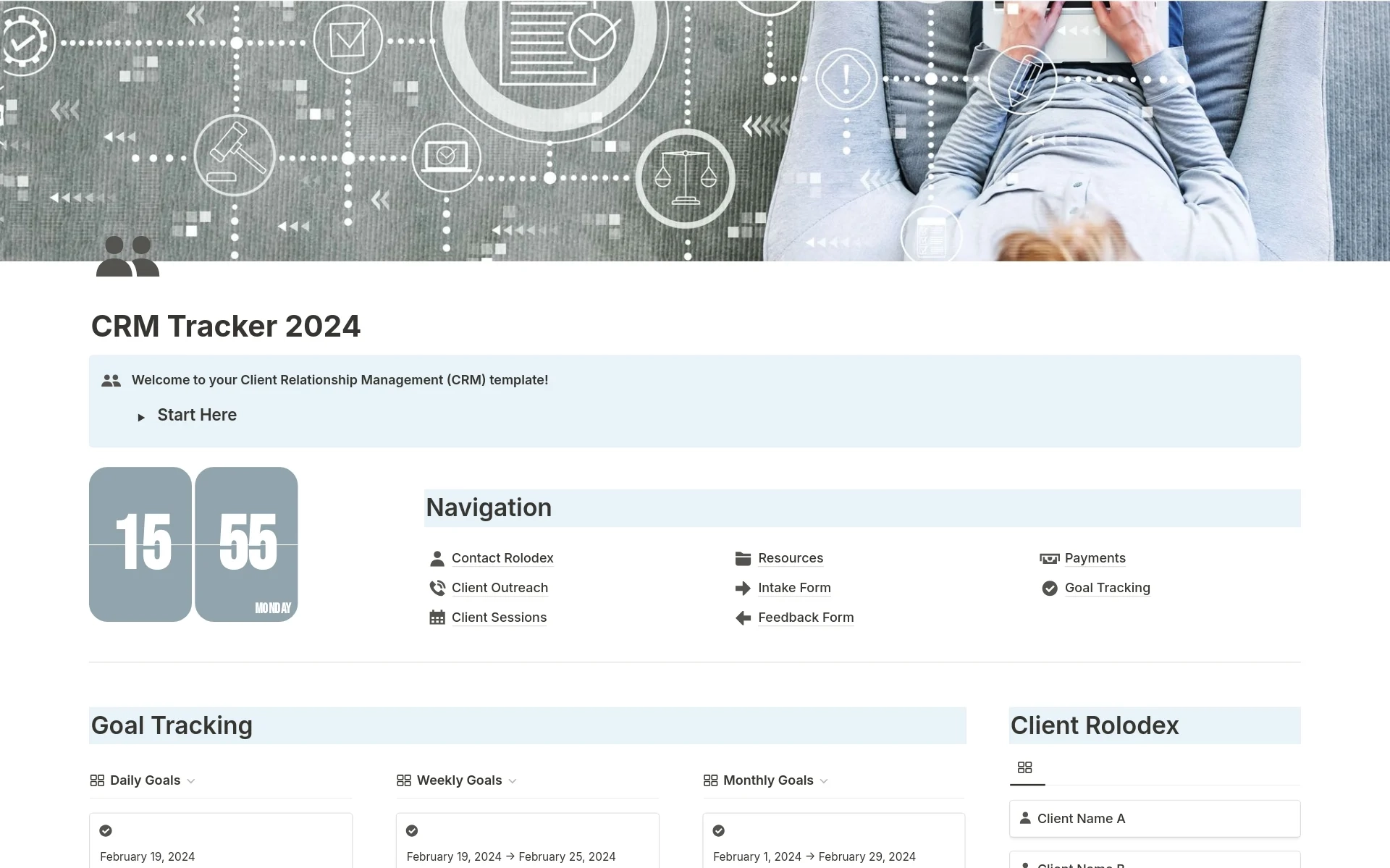This screenshot has width=1390, height=868.
Task: Open the Intake Form
Action: click(793, 587)
